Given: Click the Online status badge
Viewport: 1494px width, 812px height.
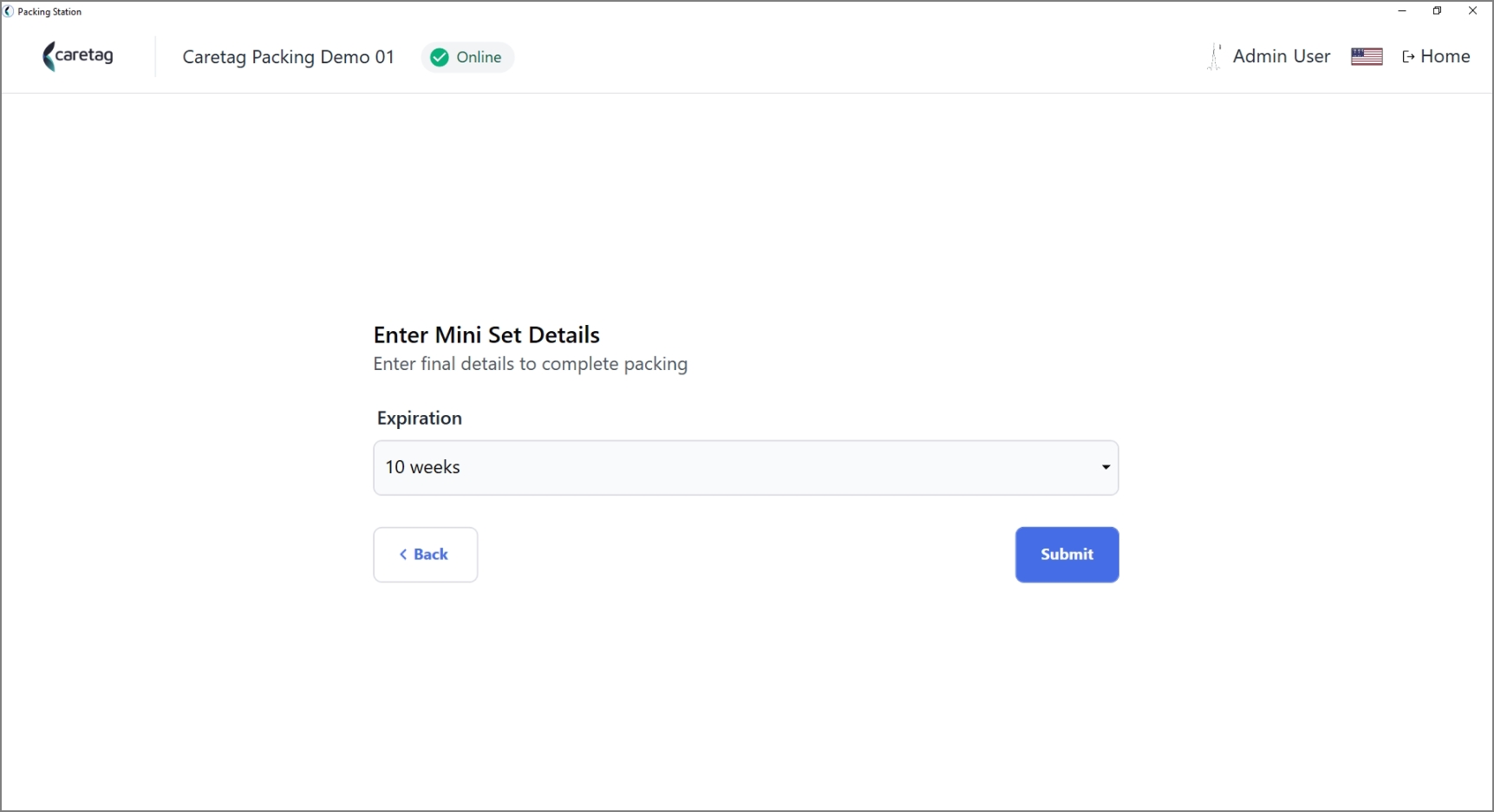Looking at the screenshot, I should click(467, 57).
